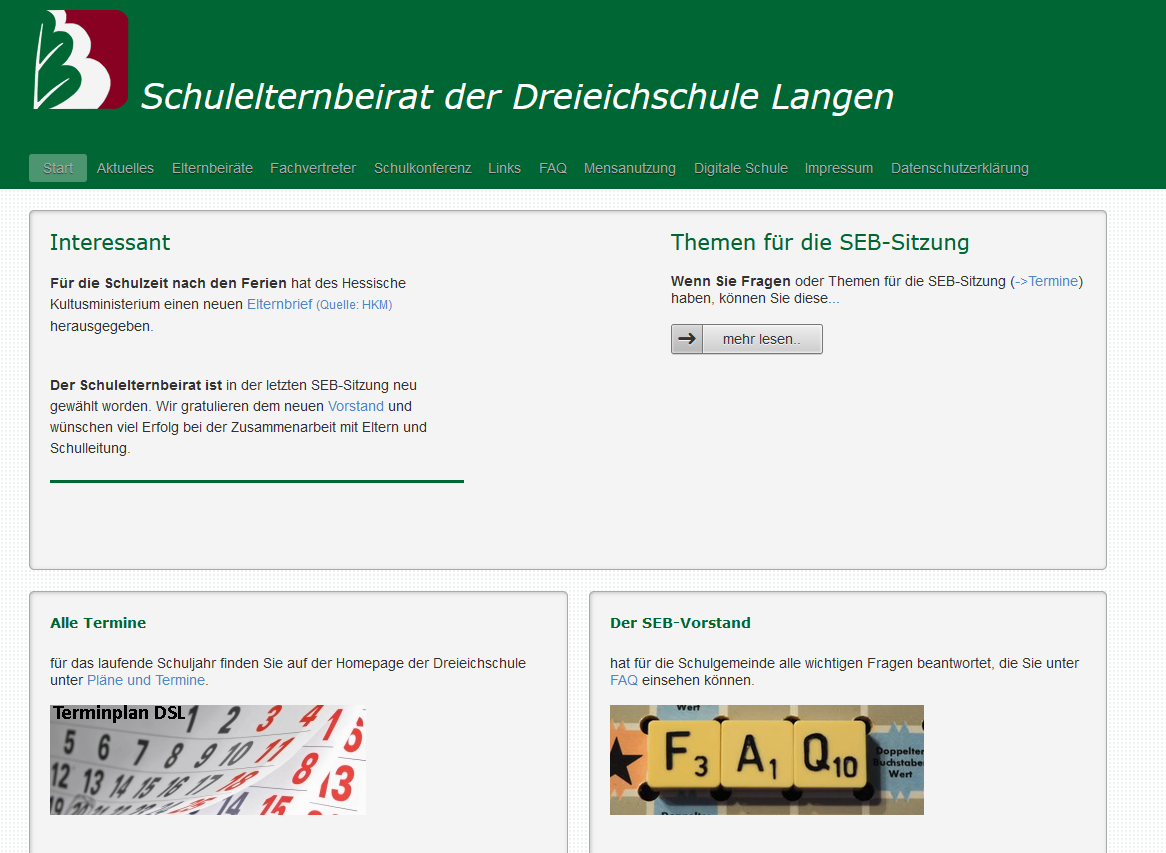Screen dimensions: 1166x853
Task: Select the Start navigation item
Action: (57, 168)
